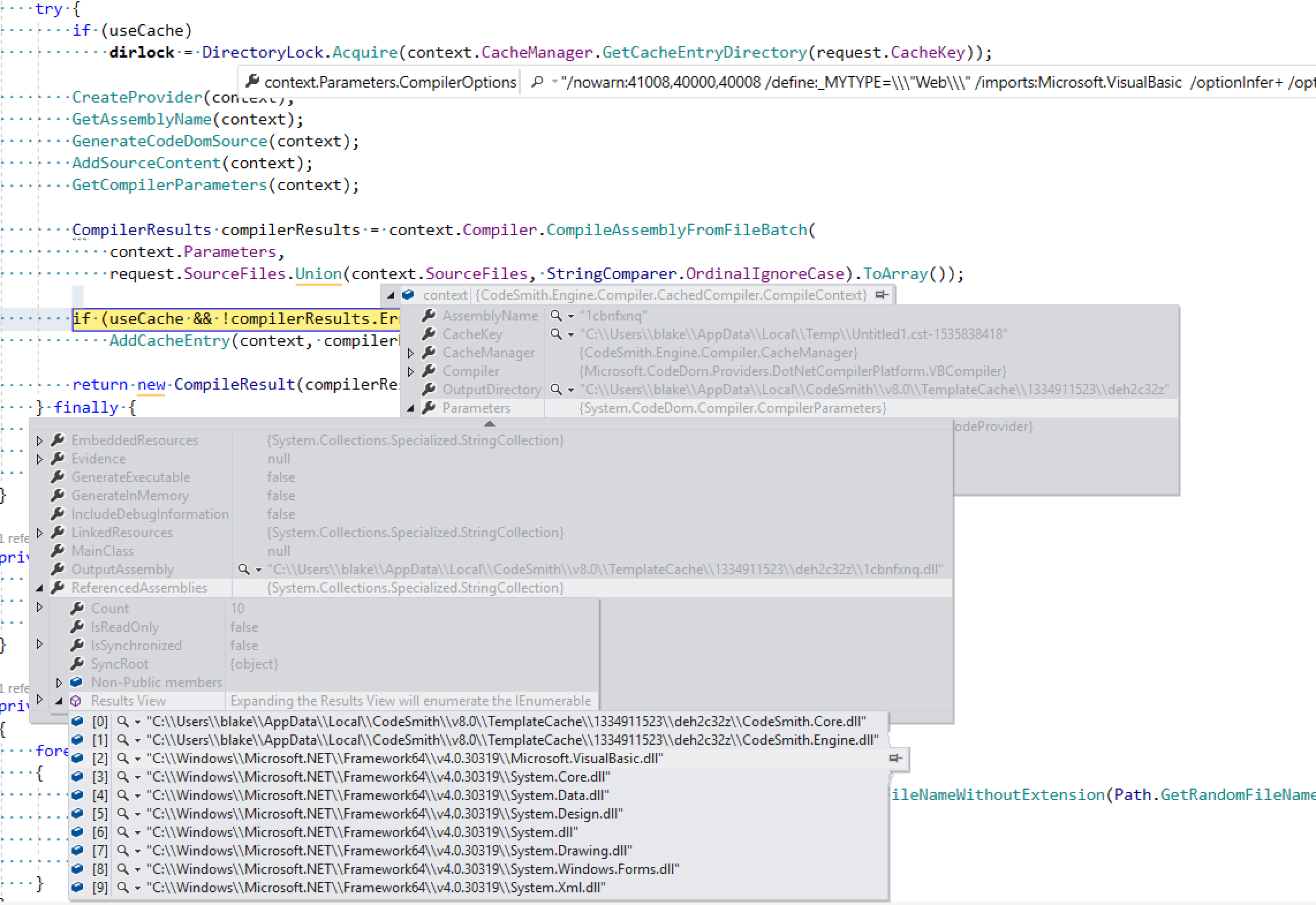Pin the Microsoft.VisualBasic.dll row in the list
Screen dimensions: 1316x905
pyautogui.click(x=895, y=759)
